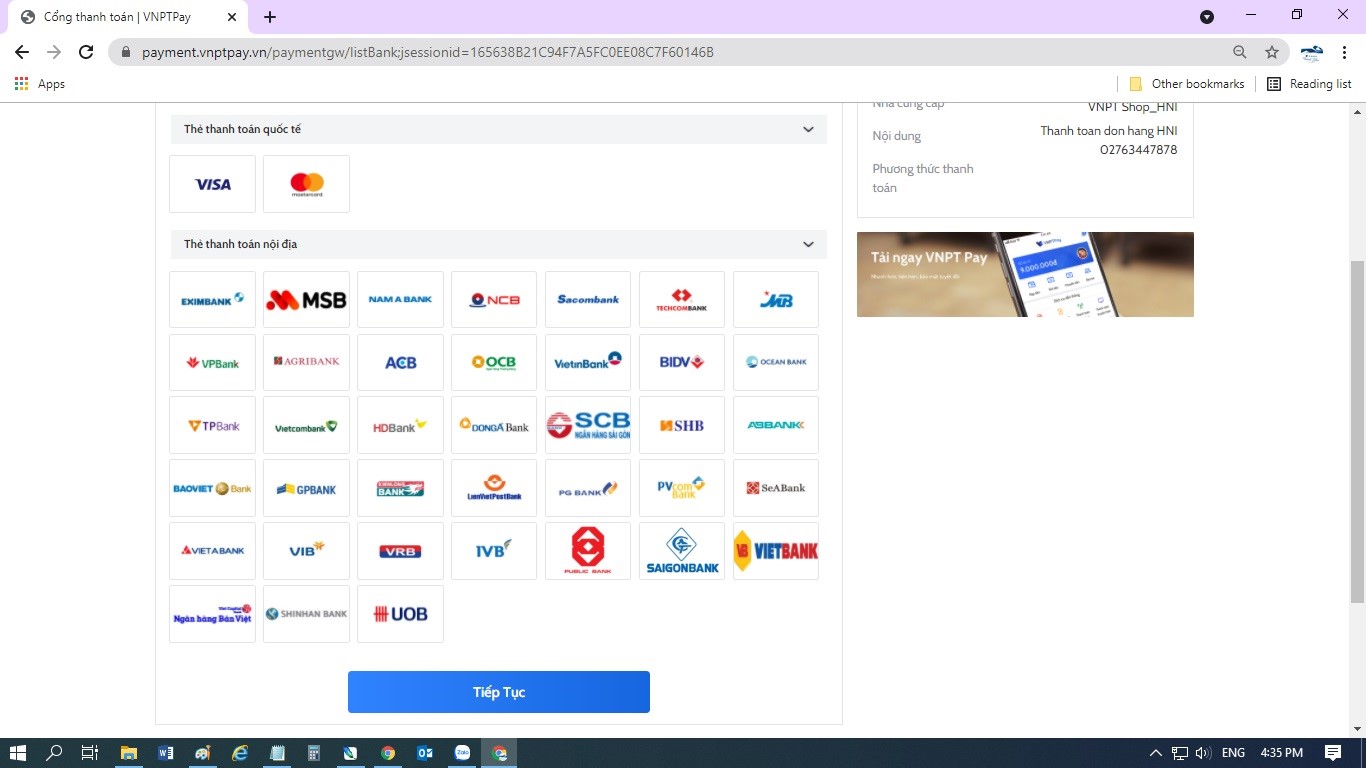Select the Visa card payment option
The image size is (1366, 768).
[x=212, y=184]
